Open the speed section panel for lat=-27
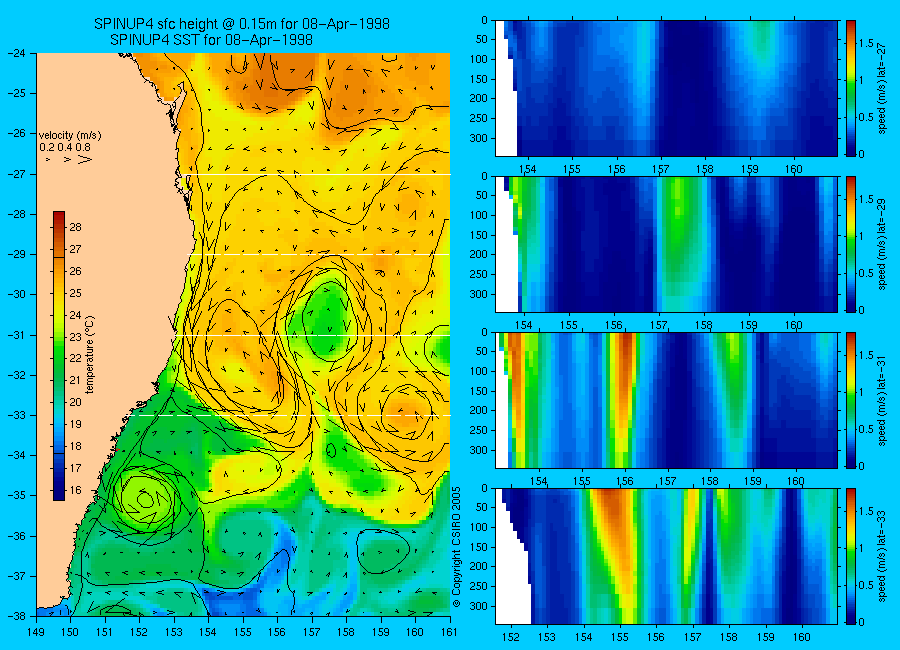 pos(666,88)
